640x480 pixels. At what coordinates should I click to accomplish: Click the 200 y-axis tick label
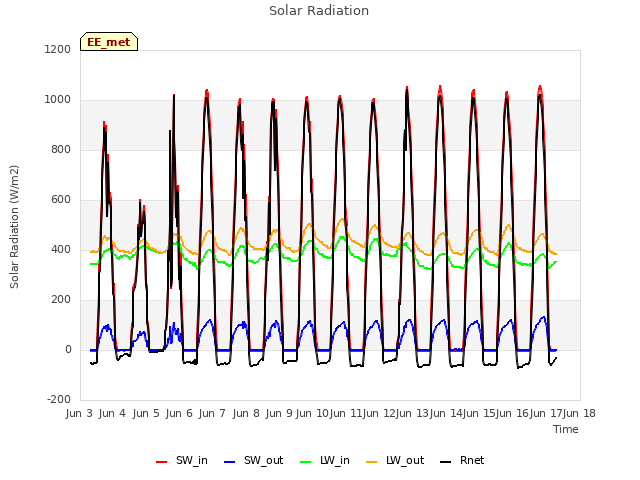tap(61, 300)
